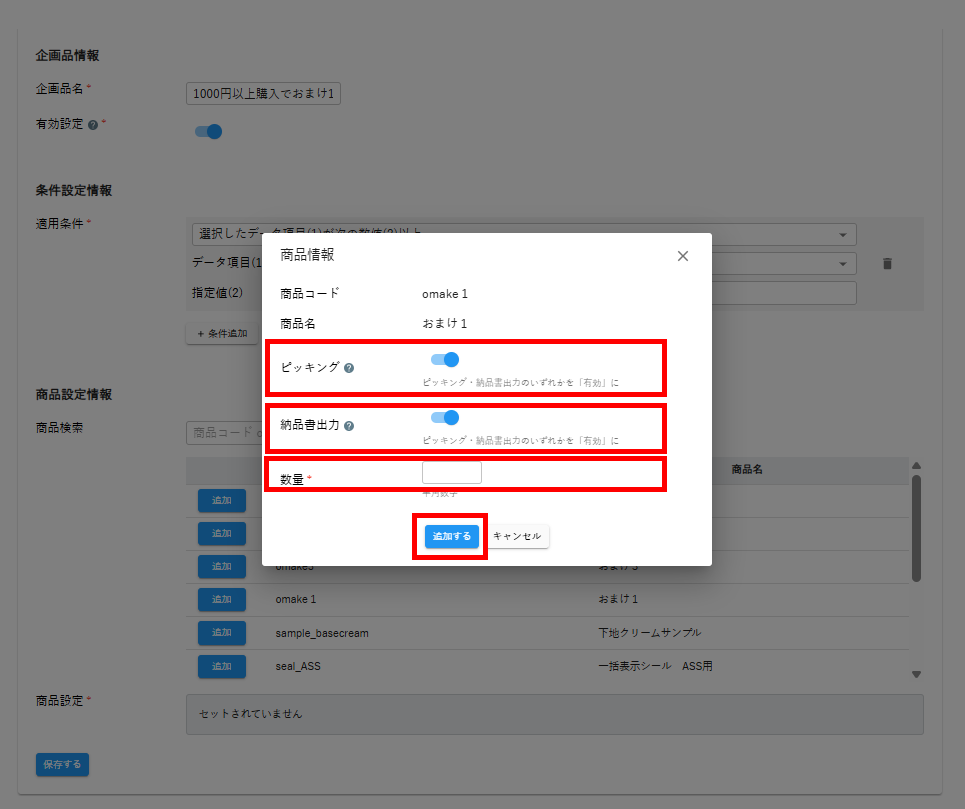This screenshot has height=809, width=965.
Task: Click help icon beside 有効設定 label
Action: pos(93,126)
